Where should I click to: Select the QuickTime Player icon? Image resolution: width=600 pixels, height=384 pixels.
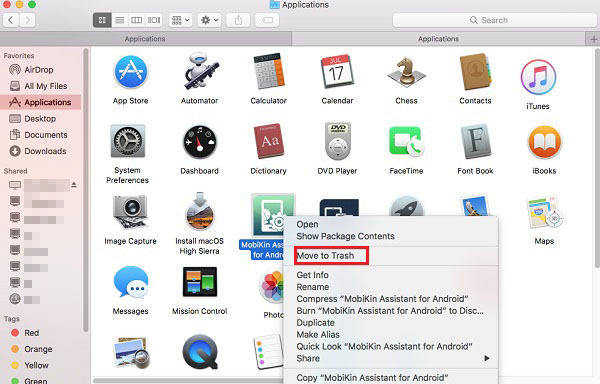pyautogui.click(x=200, y=352)
